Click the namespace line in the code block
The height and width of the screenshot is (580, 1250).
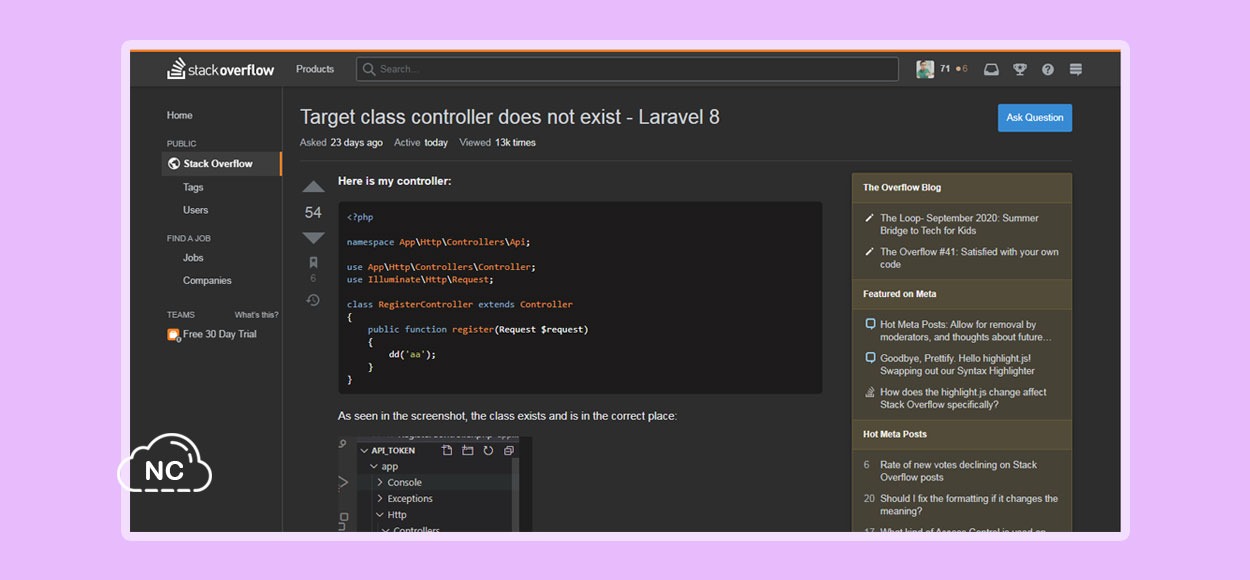[438, 242]
